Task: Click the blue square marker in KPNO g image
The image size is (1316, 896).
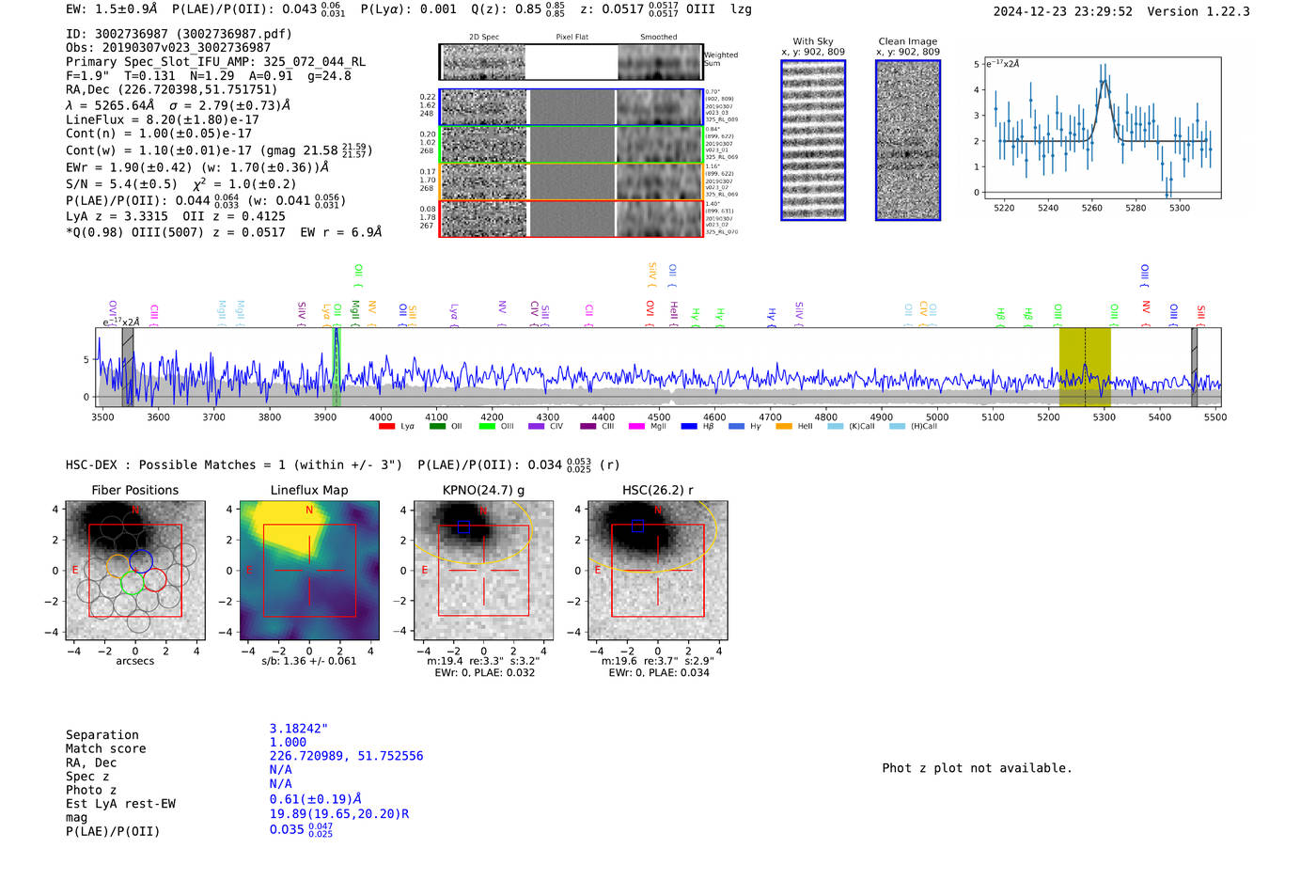Action: (462, 527)
